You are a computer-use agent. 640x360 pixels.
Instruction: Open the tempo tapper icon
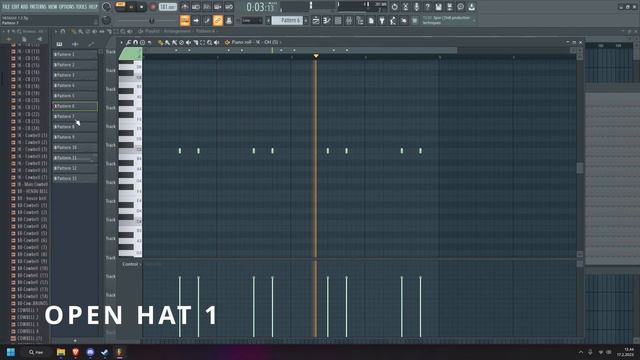(x=393, y=20)
